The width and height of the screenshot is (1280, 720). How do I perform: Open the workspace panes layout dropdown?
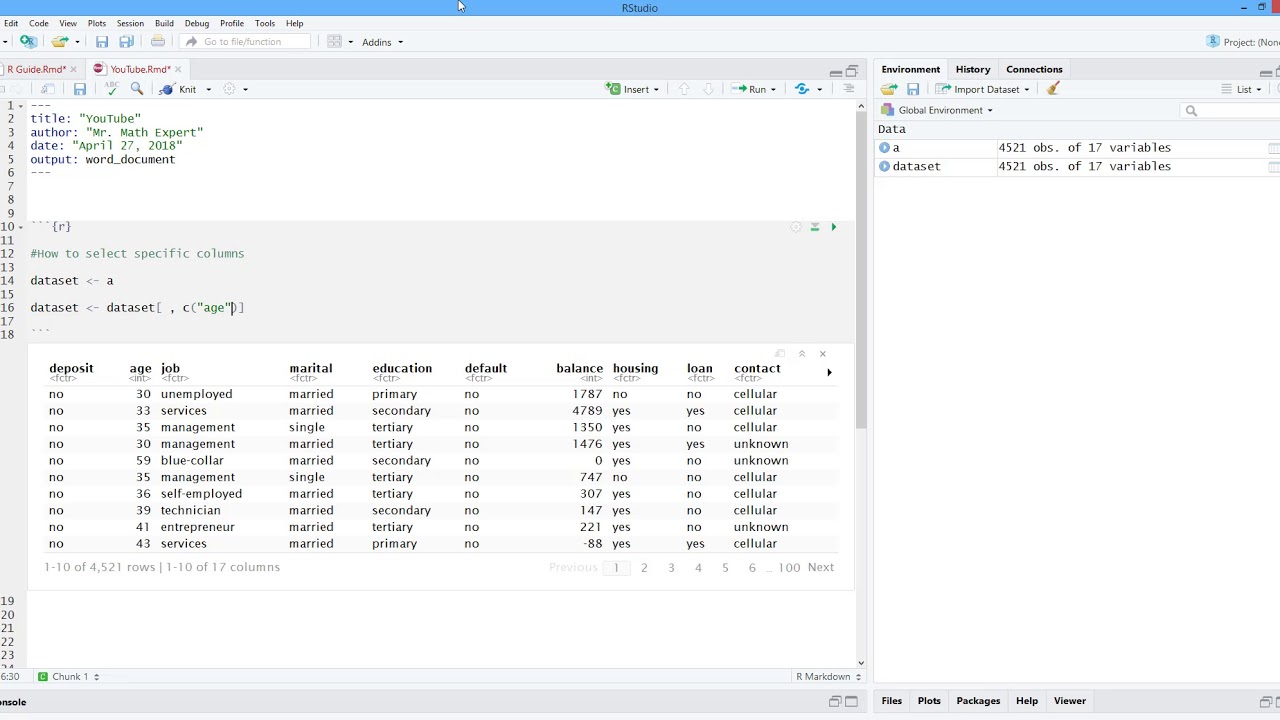click(x=340, y=42)
